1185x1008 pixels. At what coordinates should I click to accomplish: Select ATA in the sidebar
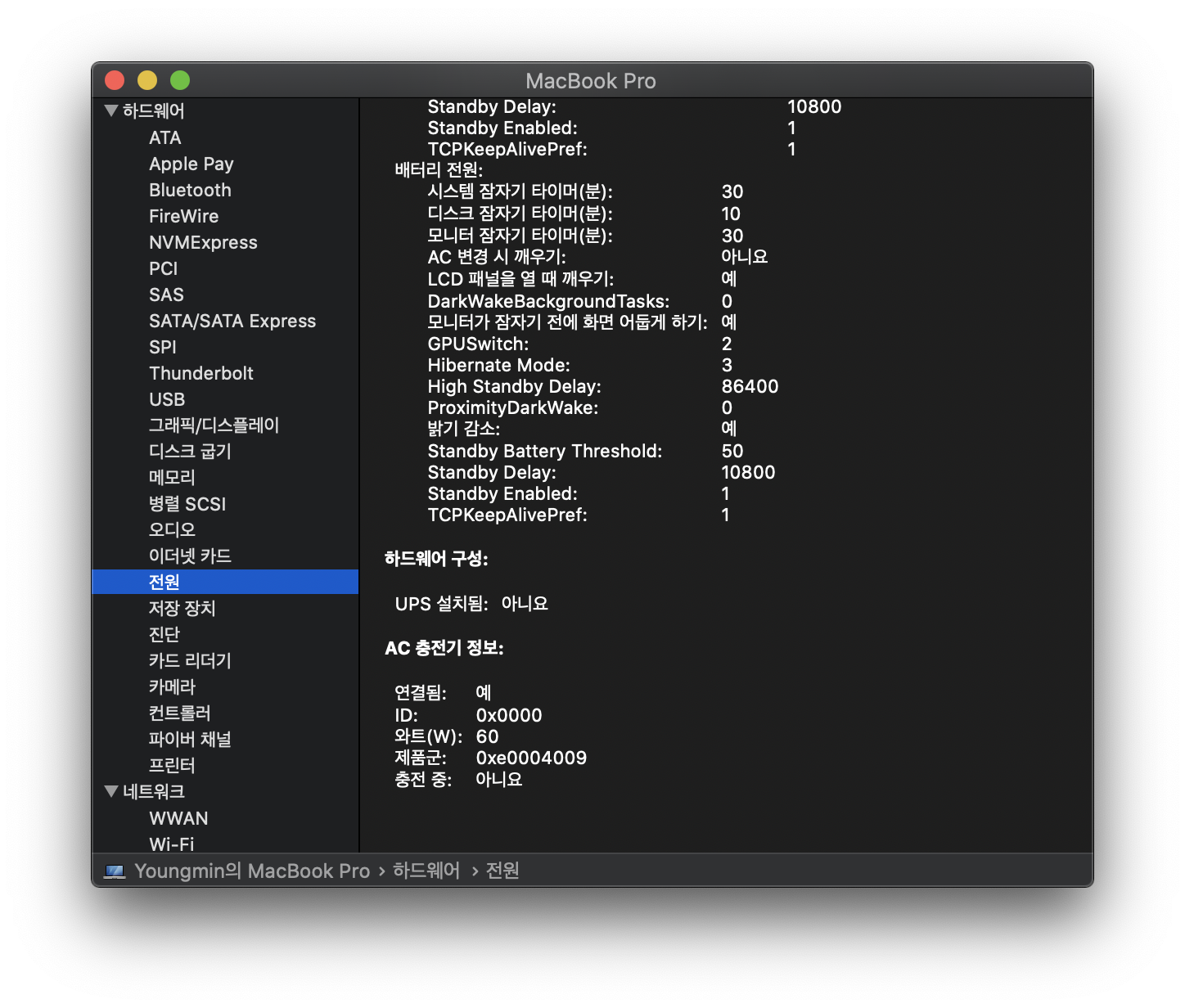coord(165,137)
